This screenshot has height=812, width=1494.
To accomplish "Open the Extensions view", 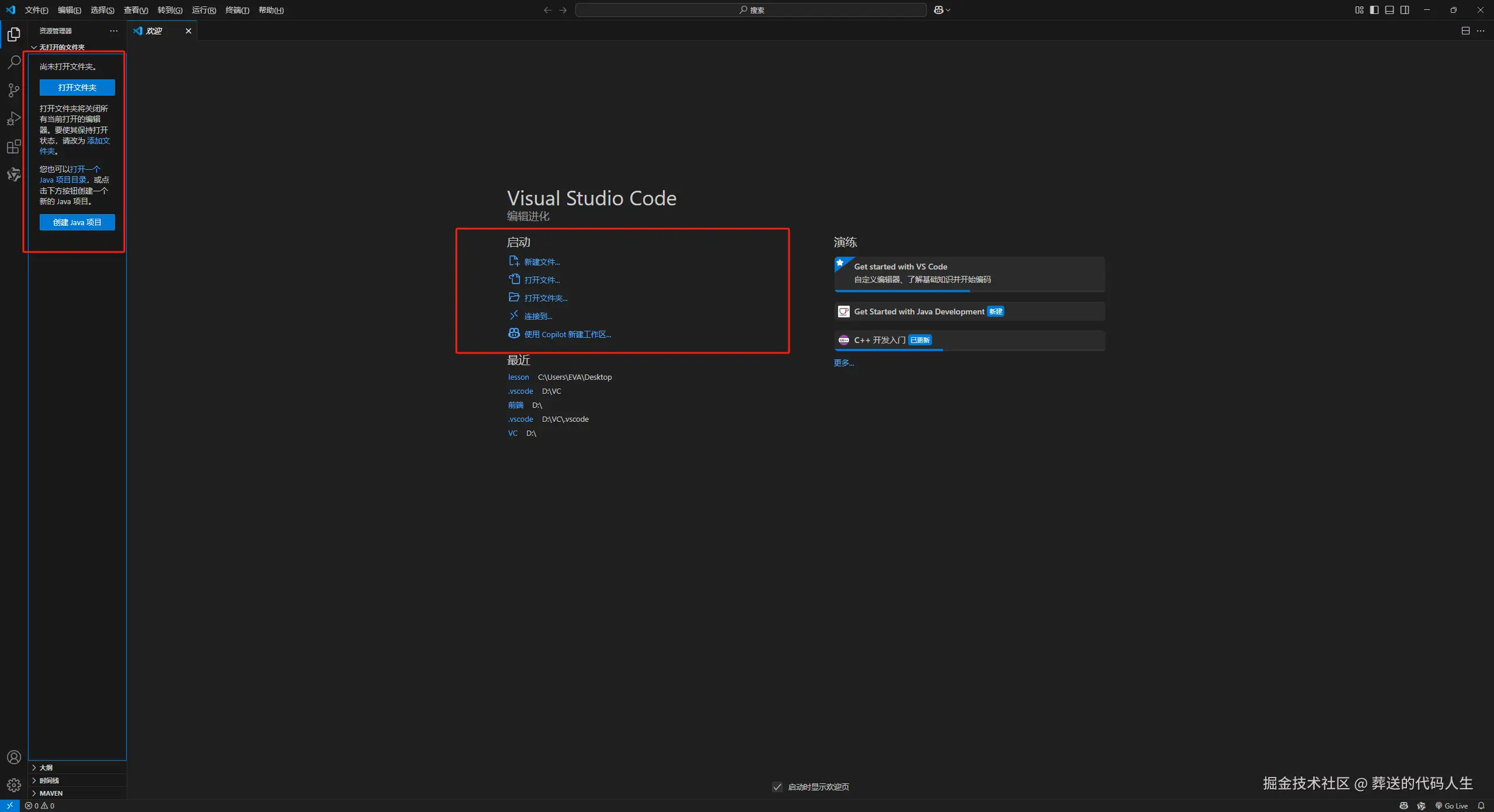I will (13, 146).
